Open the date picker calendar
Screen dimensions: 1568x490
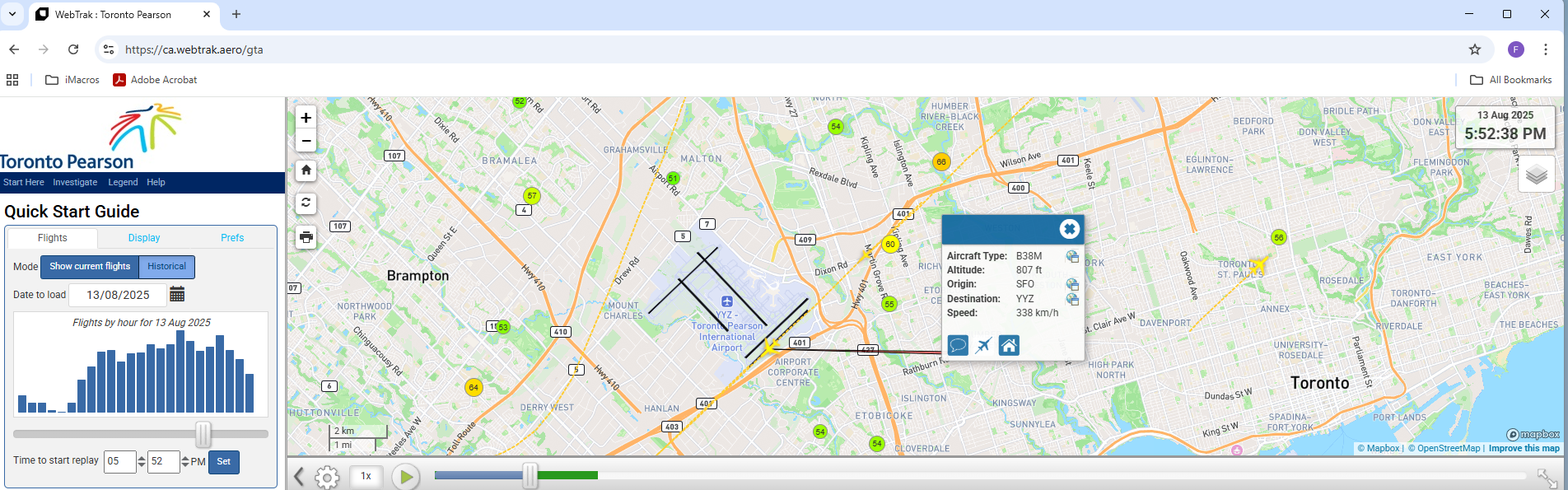(177, 295)
